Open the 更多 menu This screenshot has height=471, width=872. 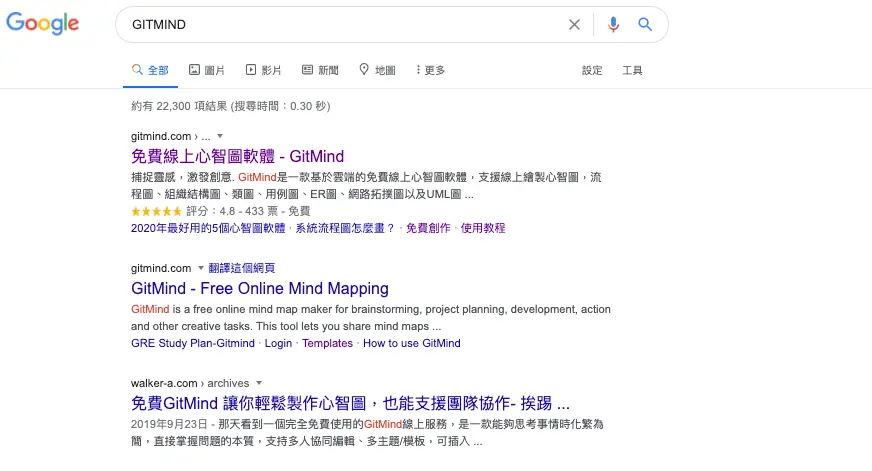pyautogui.click(x=430, y=70)
